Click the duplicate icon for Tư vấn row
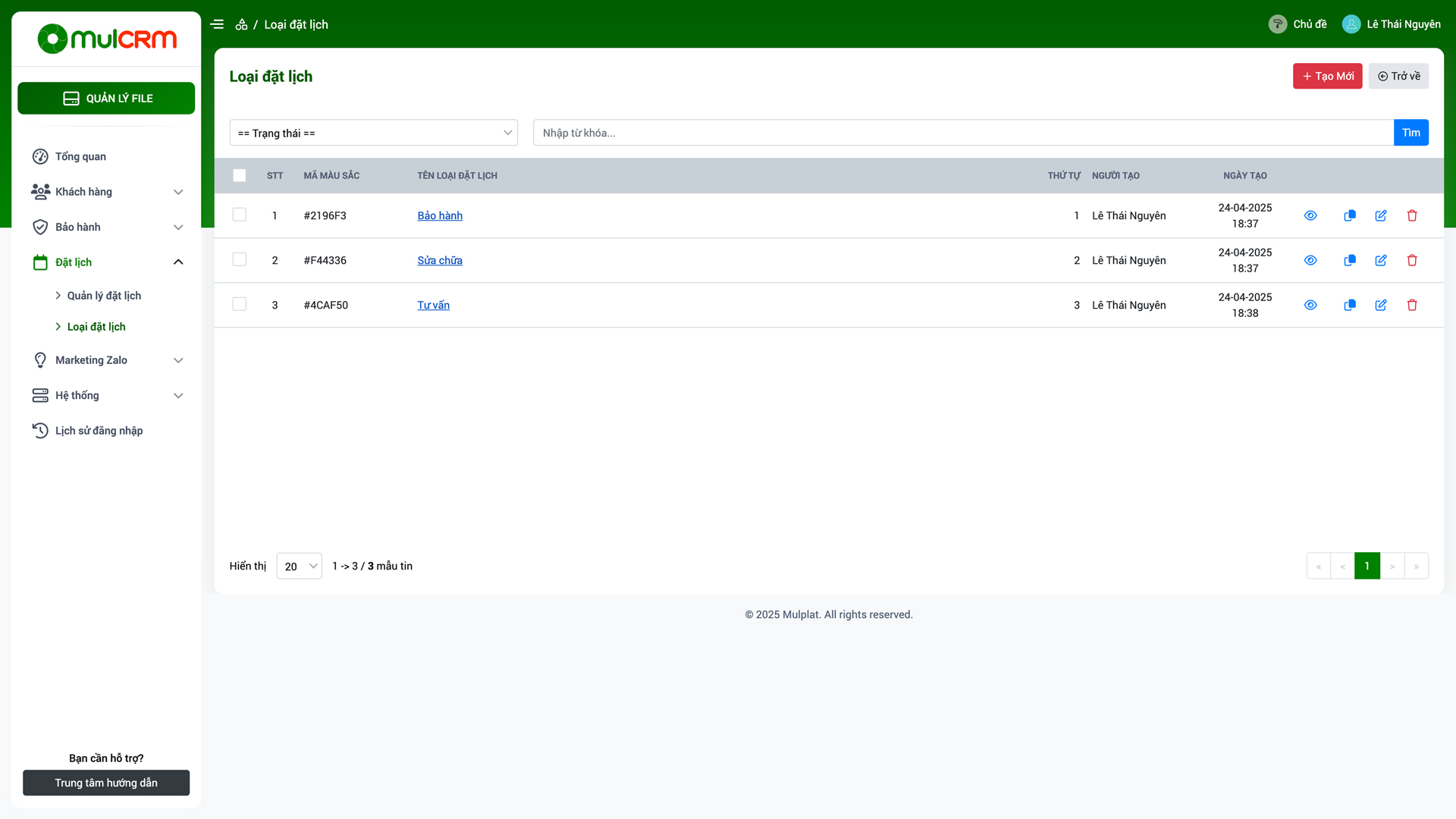This screenshot has height=819, width=1456. [1350, 305]
